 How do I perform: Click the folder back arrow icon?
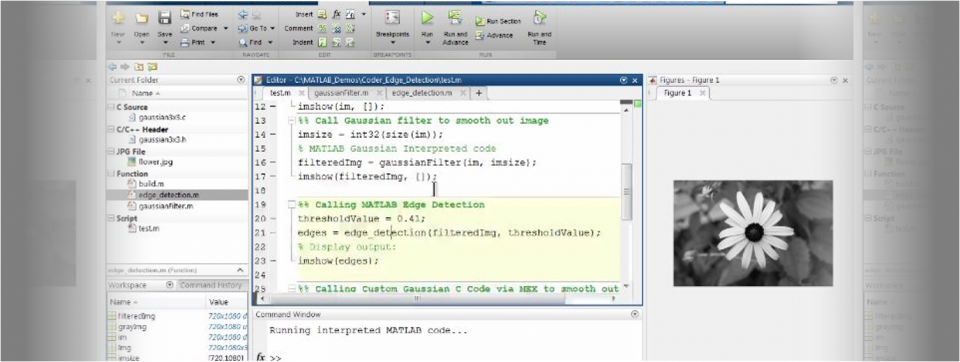click(113, 67)
